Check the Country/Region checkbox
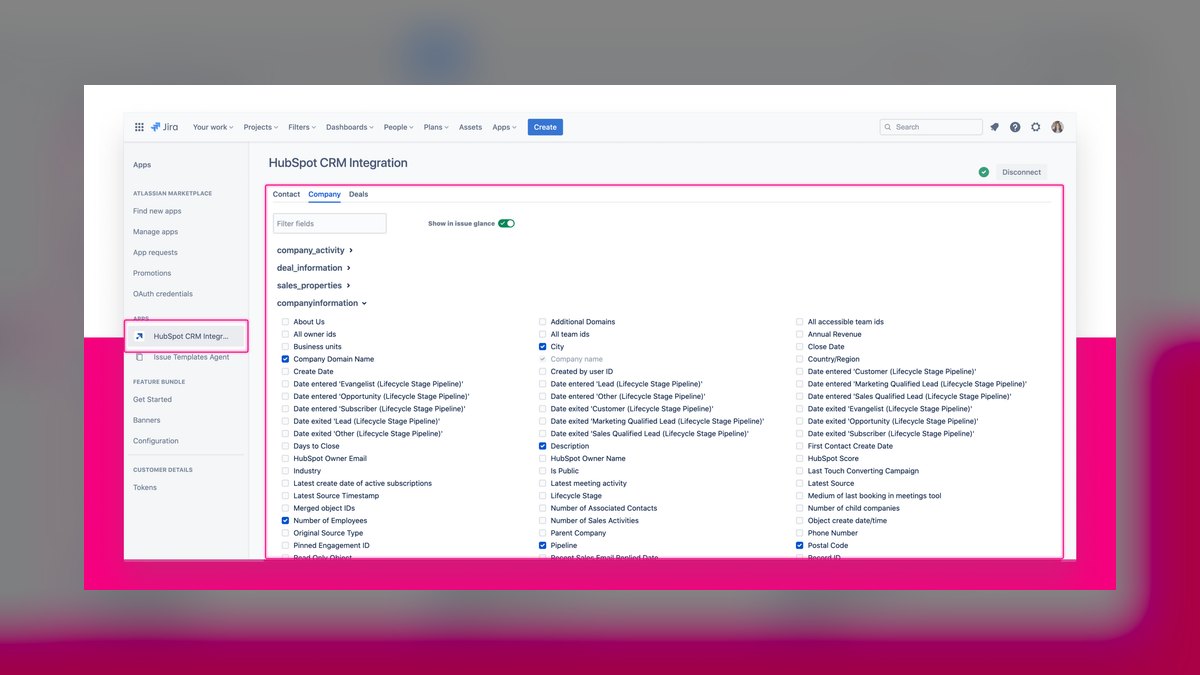 (x=800, y=359)
